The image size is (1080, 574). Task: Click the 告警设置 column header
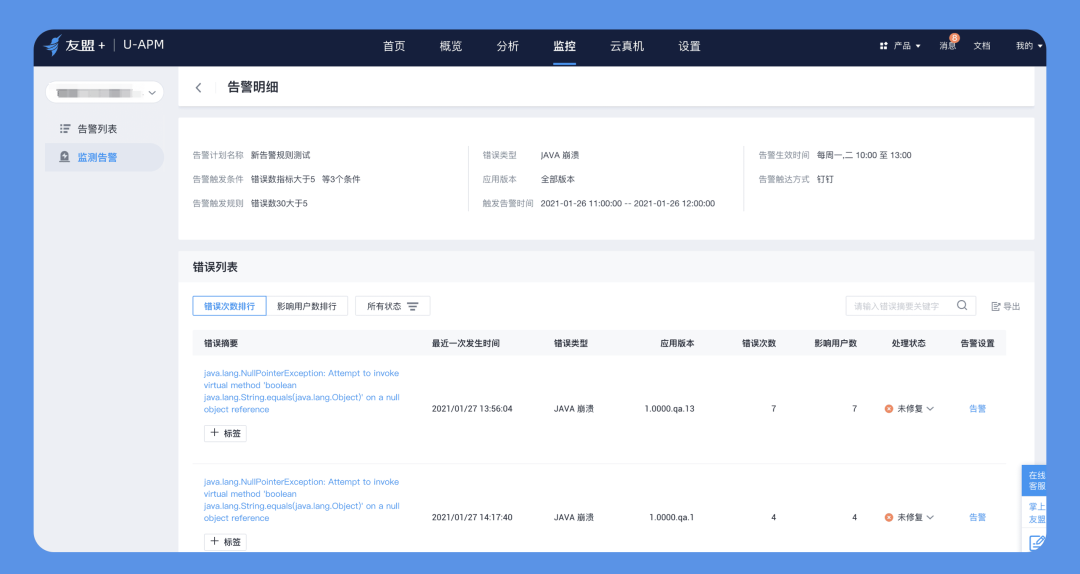click(977, 343)
